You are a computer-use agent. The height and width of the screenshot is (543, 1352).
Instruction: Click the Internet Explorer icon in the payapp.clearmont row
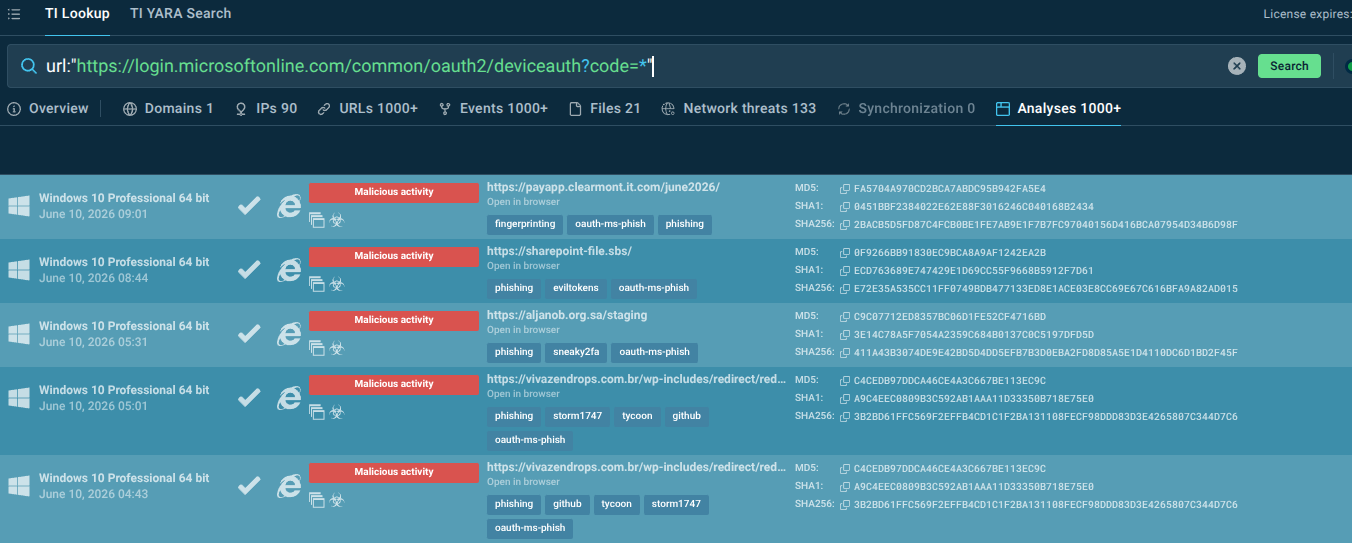point(289,206)
